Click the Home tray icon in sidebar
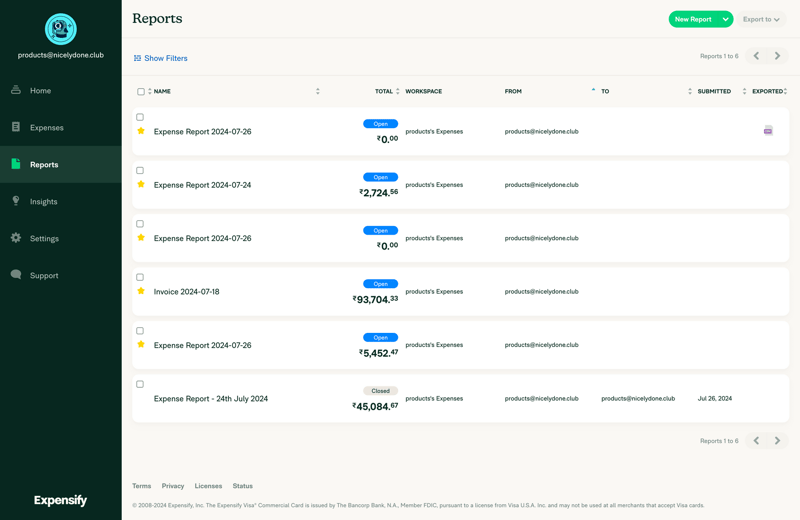The width and height of the screenshot is (800, 520). [x=16, y=90]
